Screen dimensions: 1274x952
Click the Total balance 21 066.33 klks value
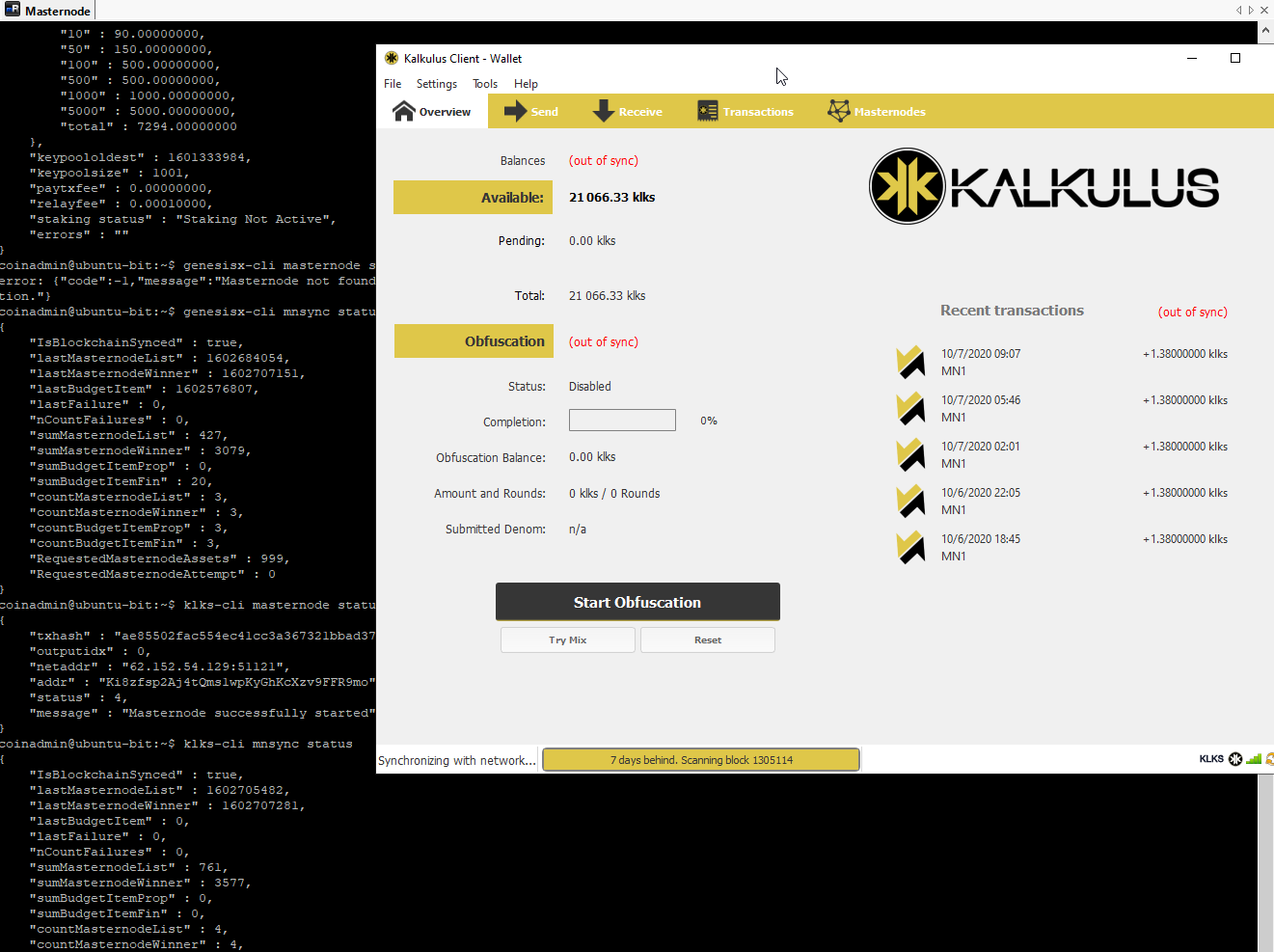click(608, 296)
